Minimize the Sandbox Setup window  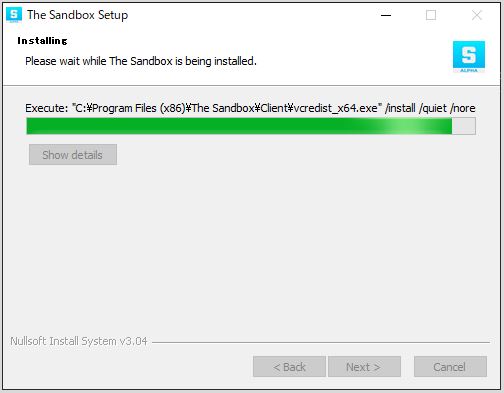pyautogui.click(x=386, y=15)
